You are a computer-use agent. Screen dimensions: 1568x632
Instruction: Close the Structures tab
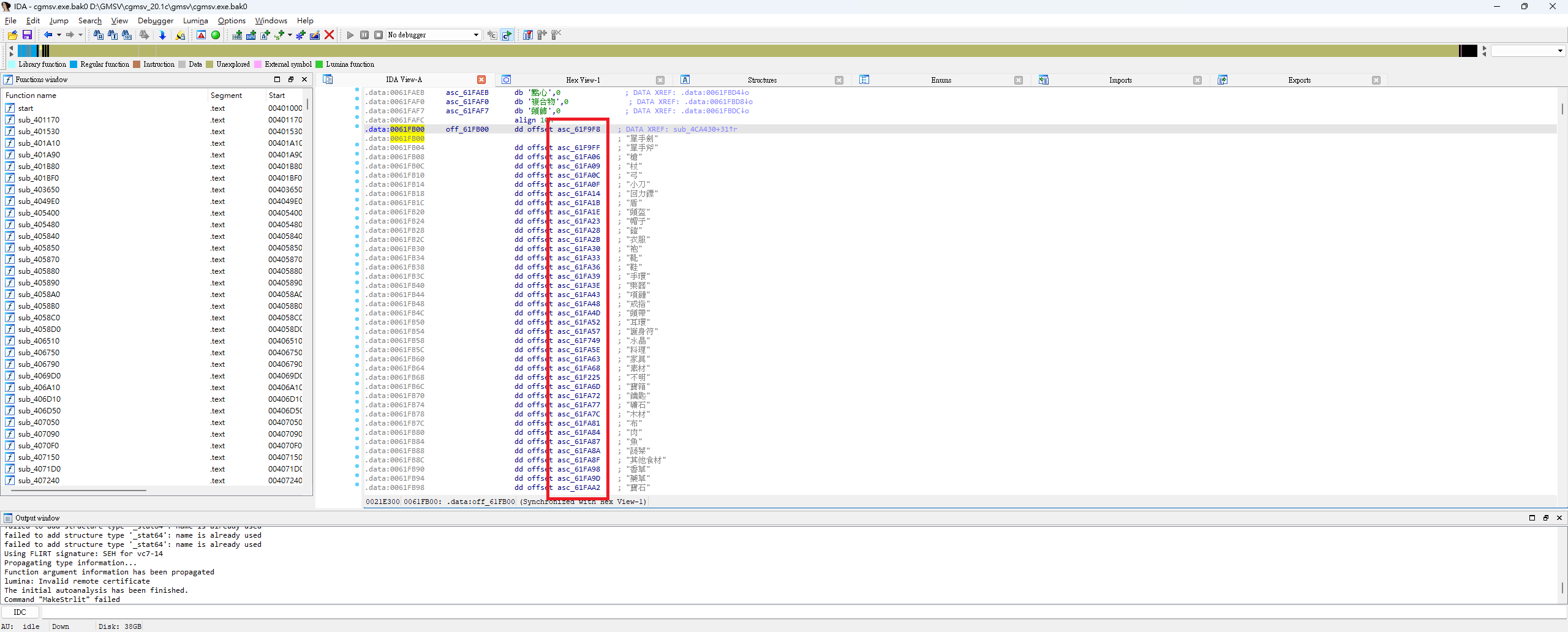click(839, 80)
